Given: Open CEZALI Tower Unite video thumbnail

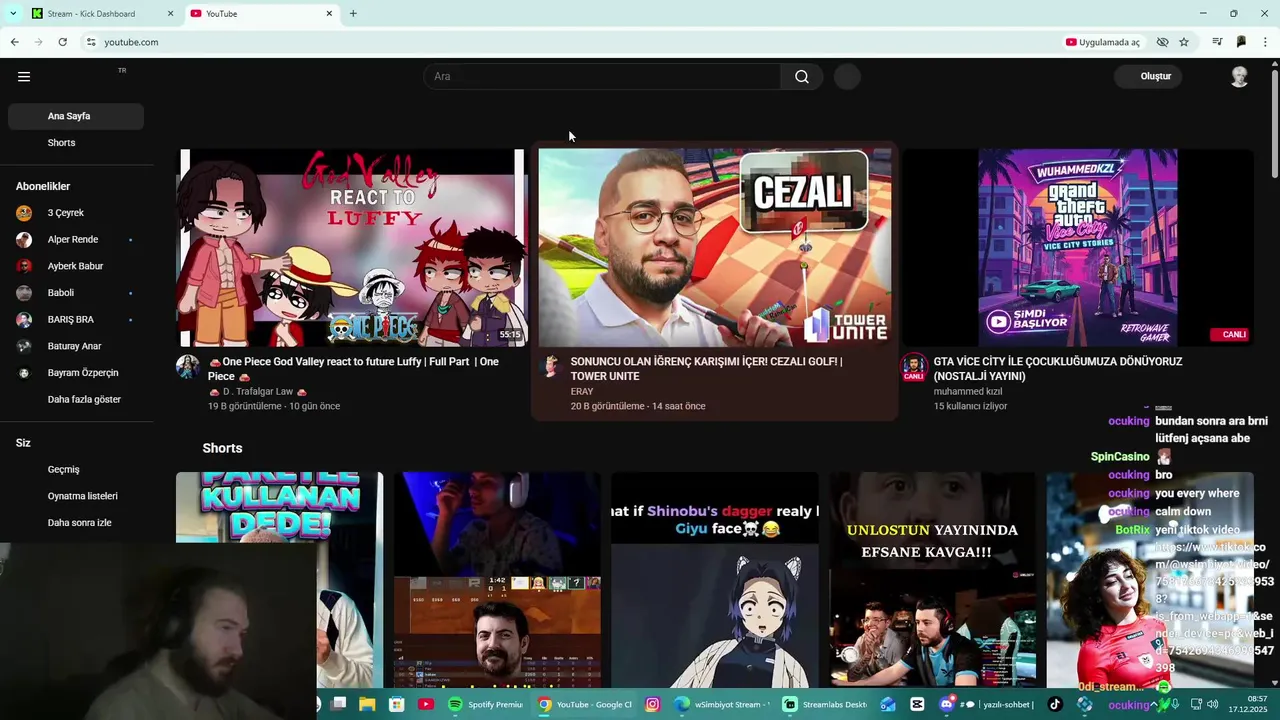Looking at the screenshot, I should tap(714, 248).
